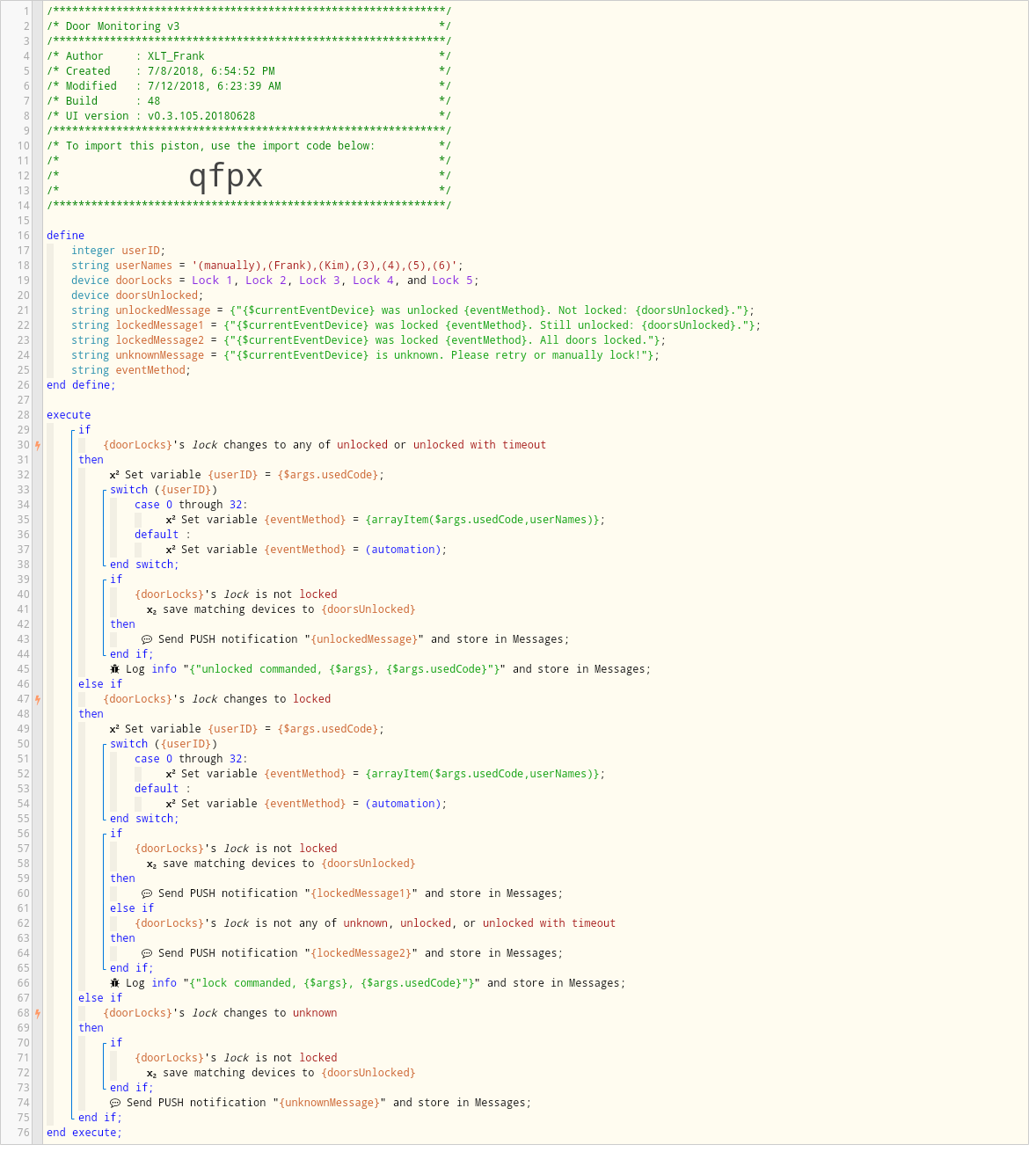Click "end if;" on line 73
The image size is (1036, 1152).
tap(132, 1088)
